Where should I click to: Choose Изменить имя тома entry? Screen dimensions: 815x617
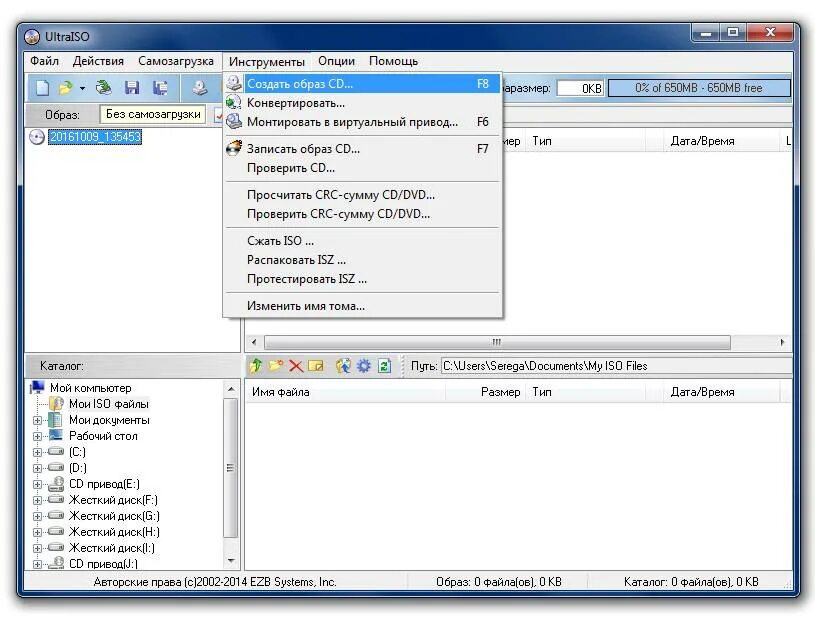coord(363,306)
